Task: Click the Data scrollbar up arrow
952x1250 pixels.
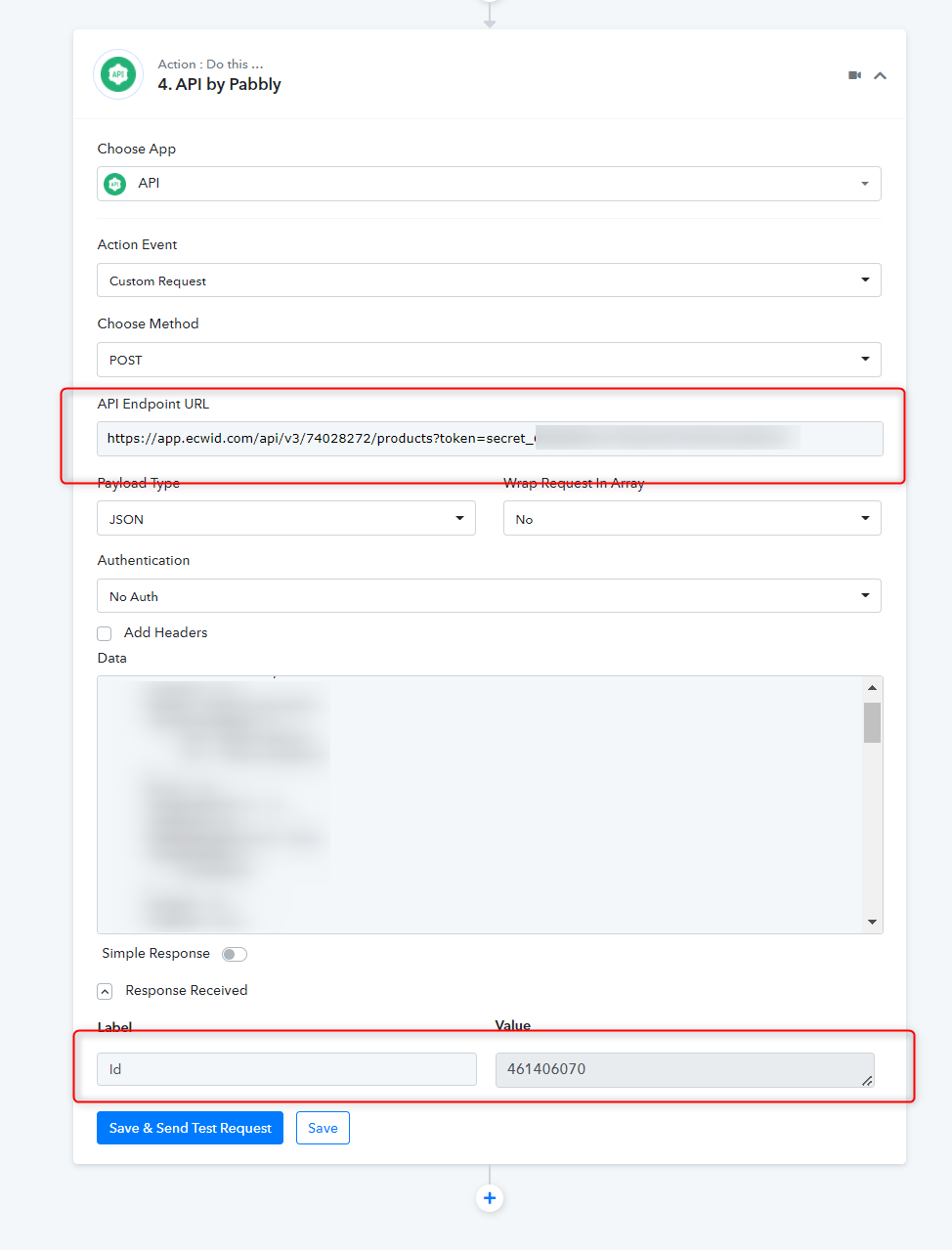Action: 872,688
